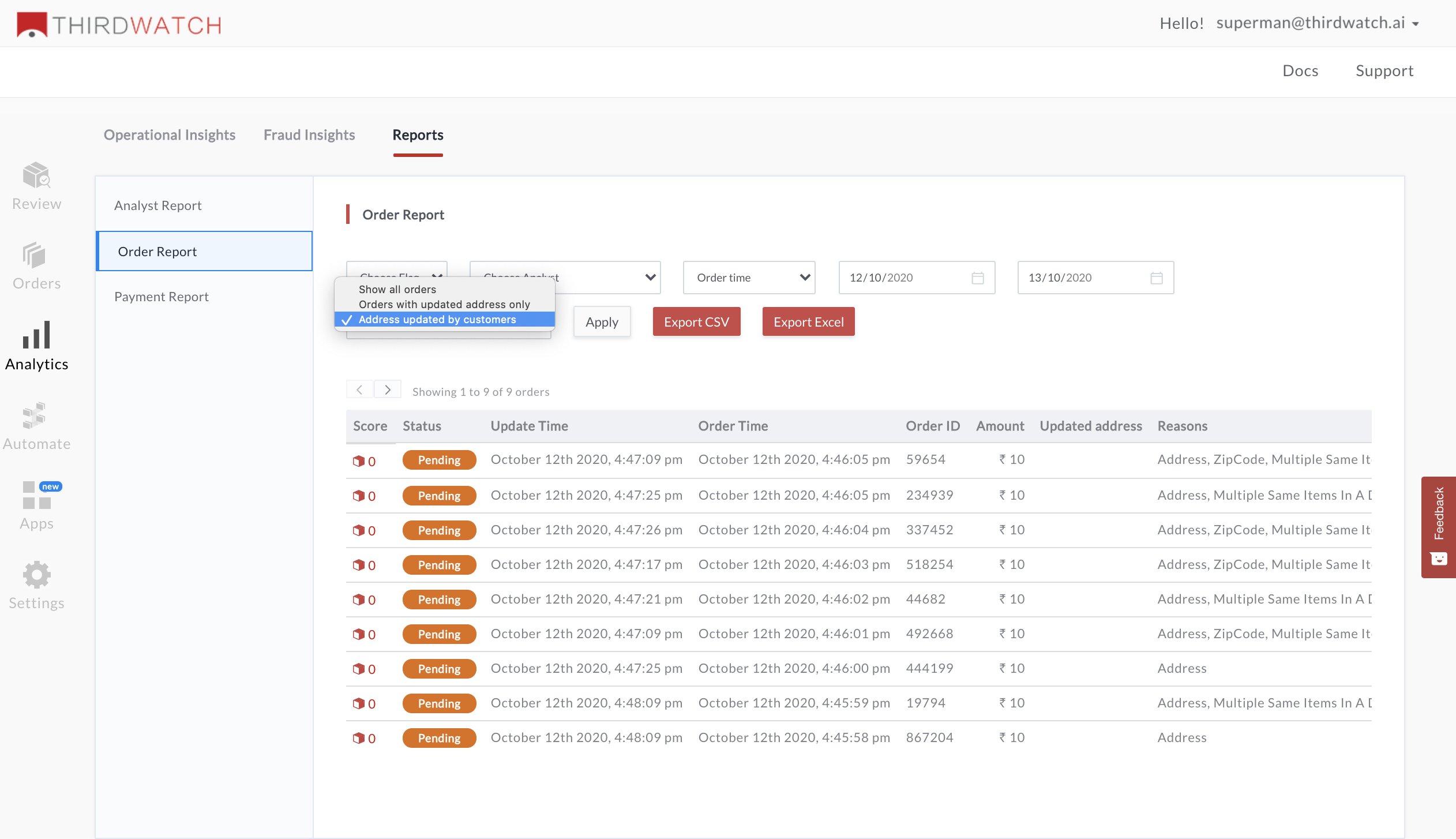
Task: Click Export Excel button
Action: 808,321
